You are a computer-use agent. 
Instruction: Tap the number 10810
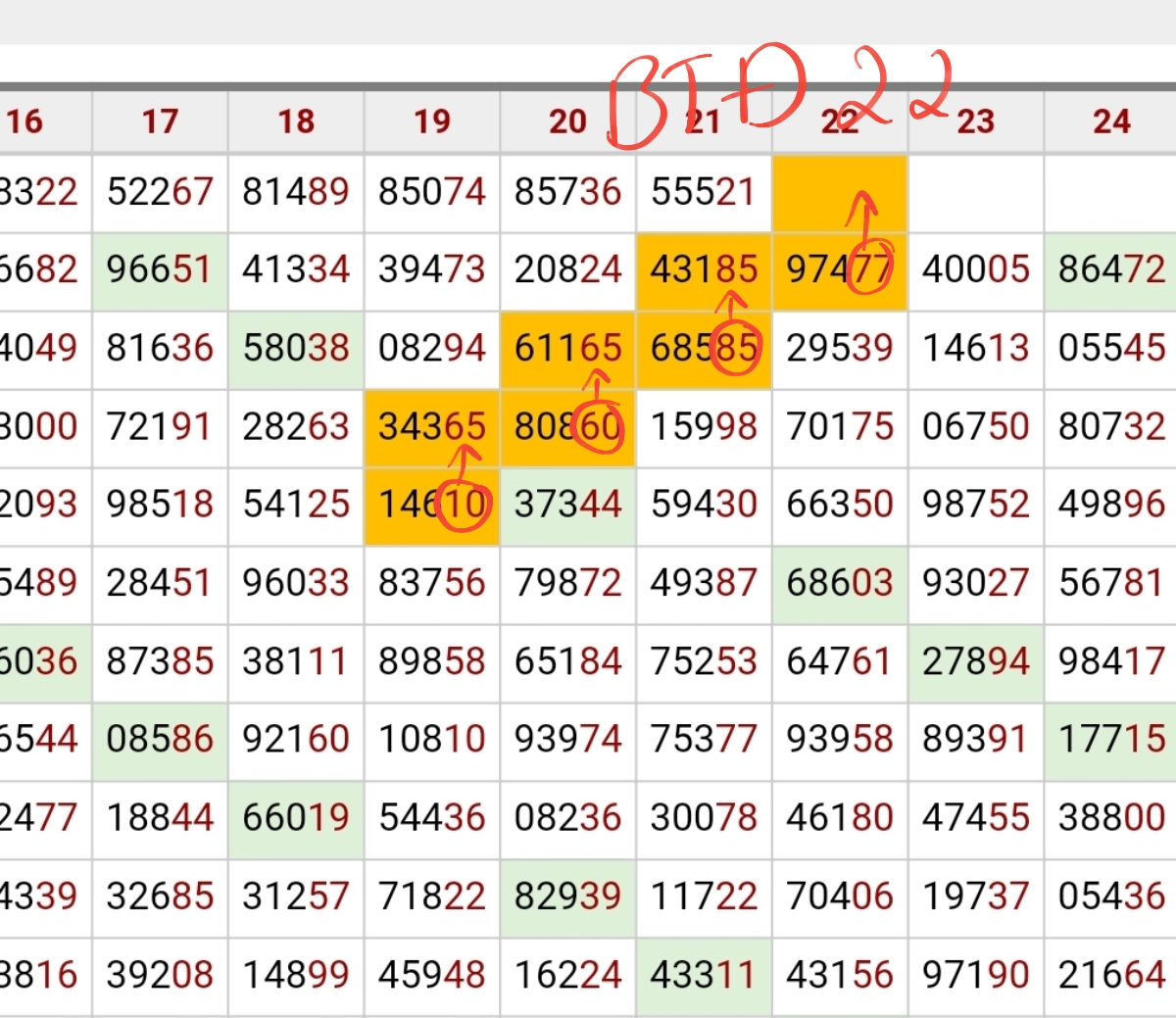(x=432, y=740)
